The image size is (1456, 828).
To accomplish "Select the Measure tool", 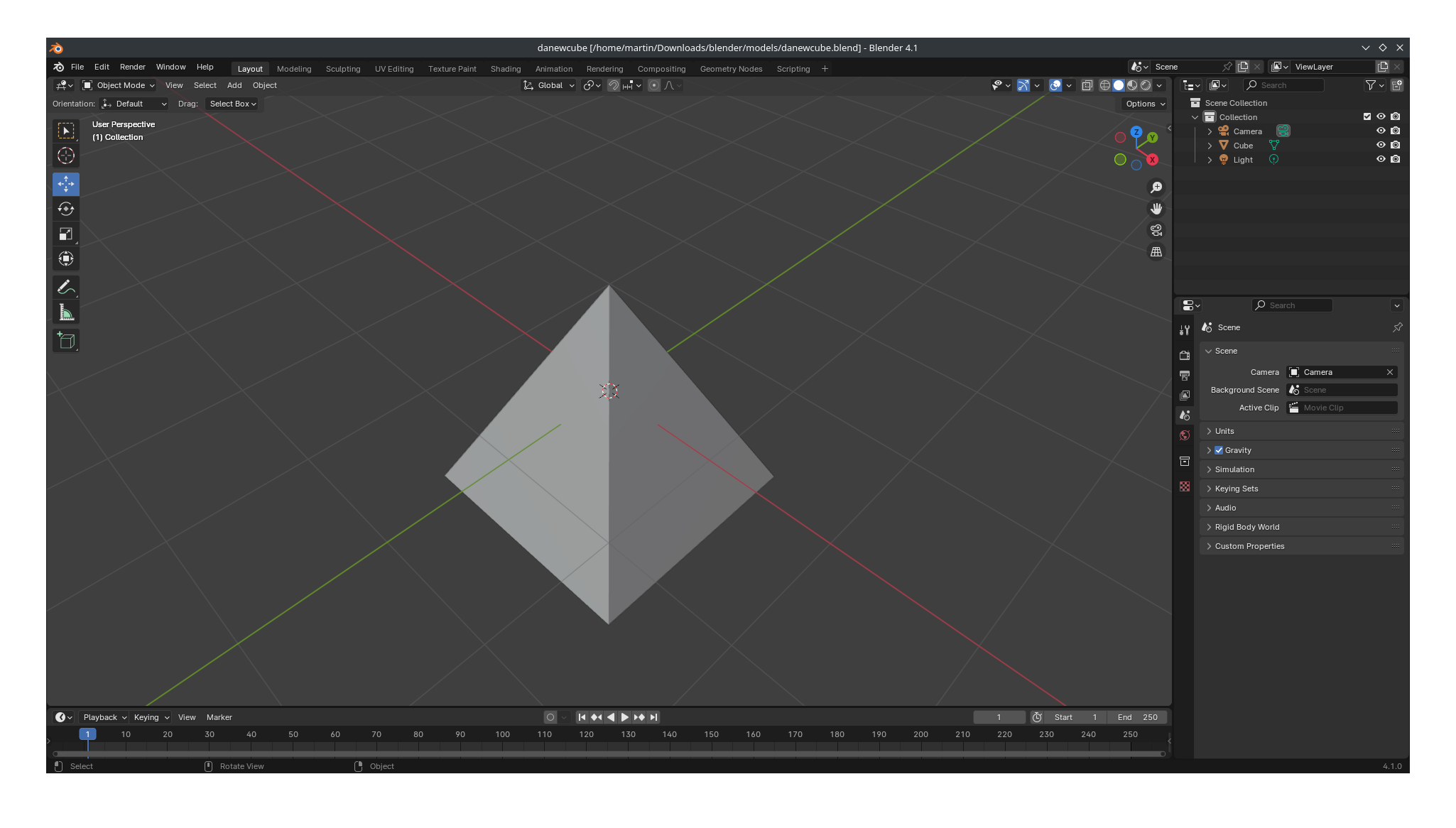I will point(66,312).
